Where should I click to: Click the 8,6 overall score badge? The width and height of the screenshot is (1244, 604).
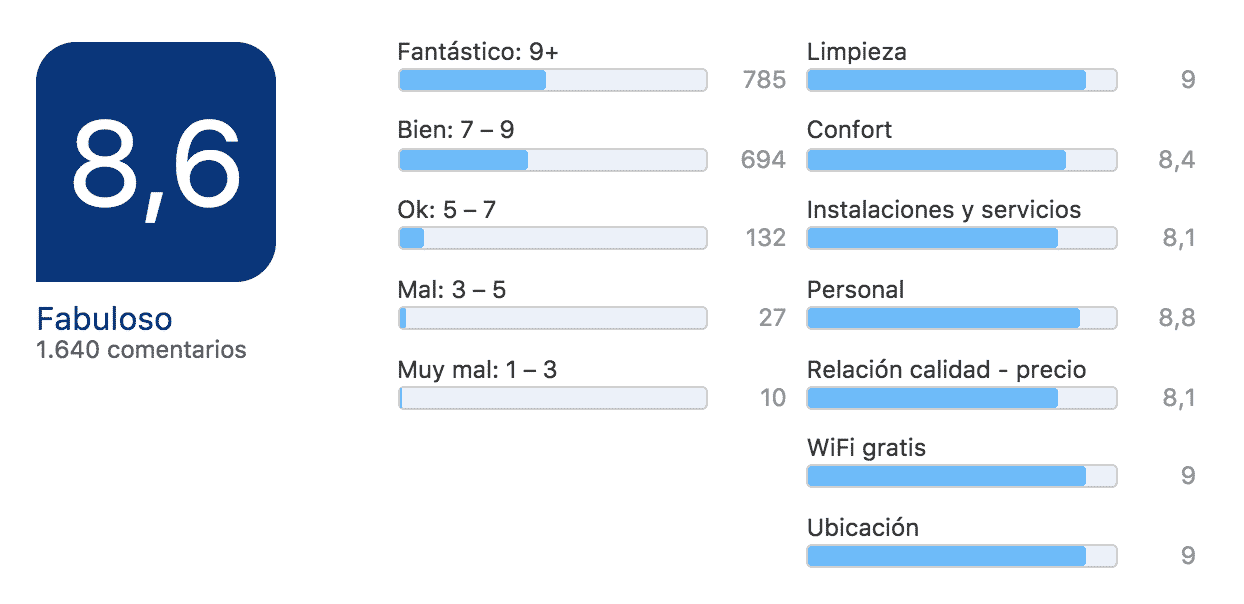click(x=155, y=162)
